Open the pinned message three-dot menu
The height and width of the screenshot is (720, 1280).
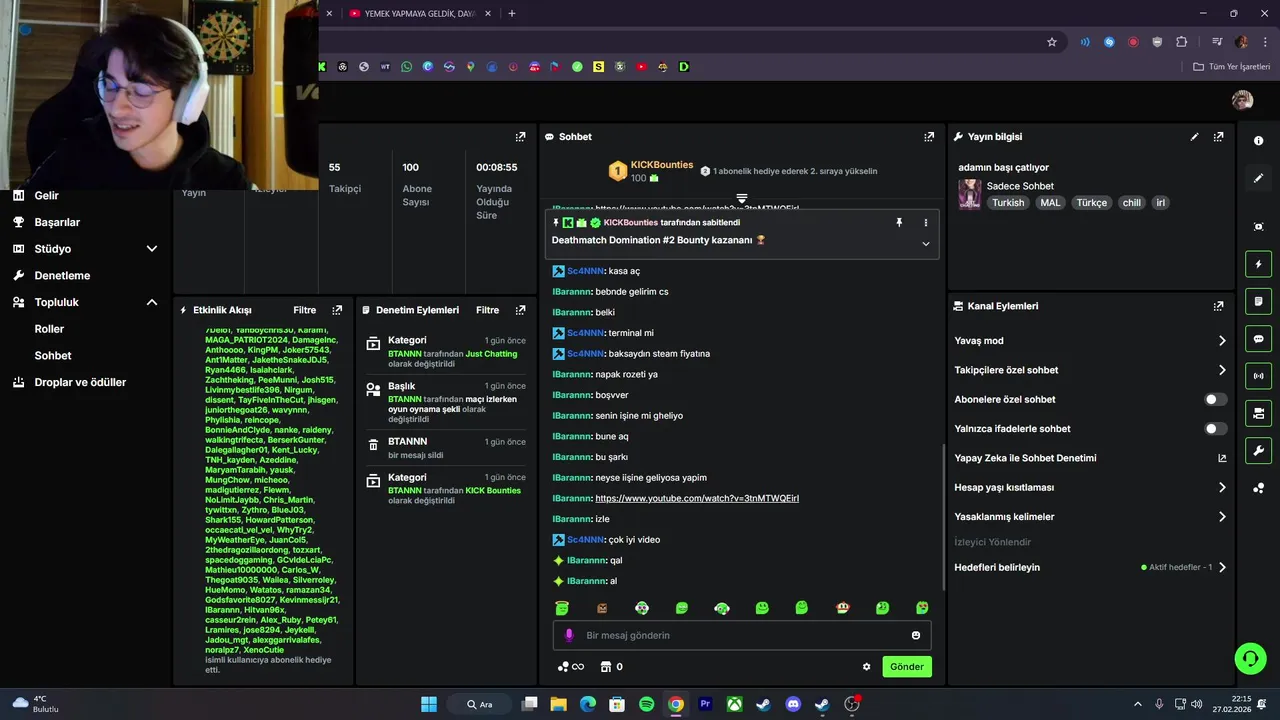[925, 223]
